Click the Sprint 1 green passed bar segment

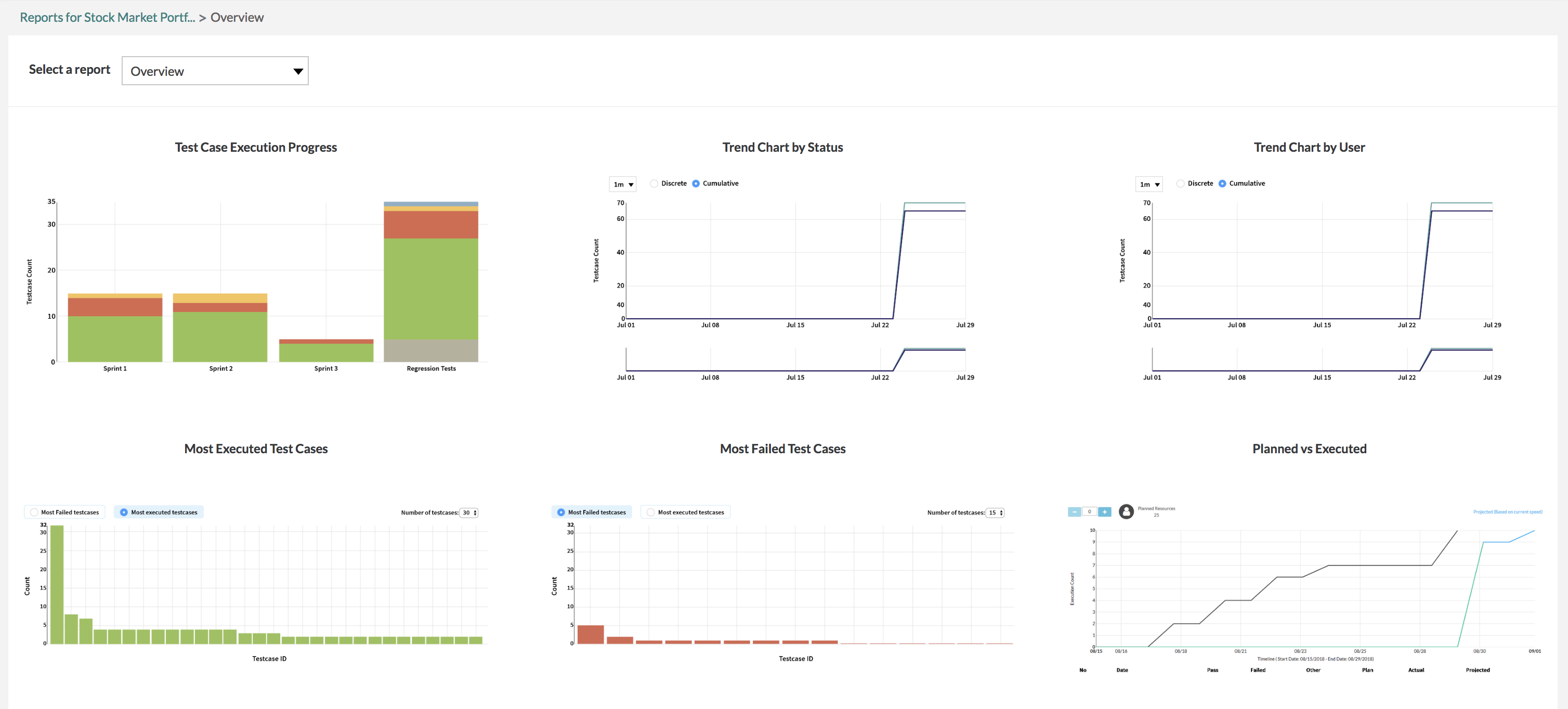115,338
